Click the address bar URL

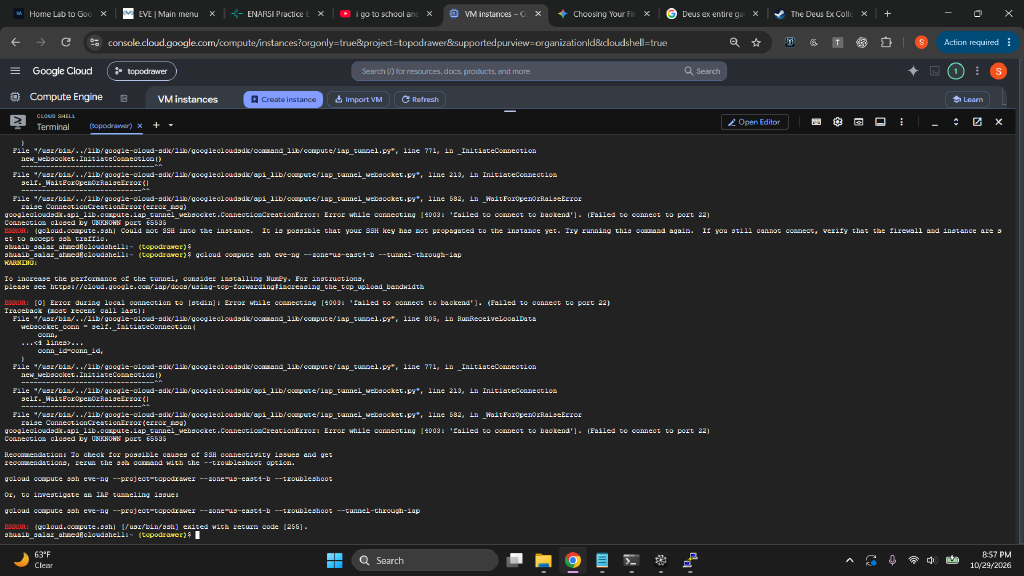click(387, 42)
